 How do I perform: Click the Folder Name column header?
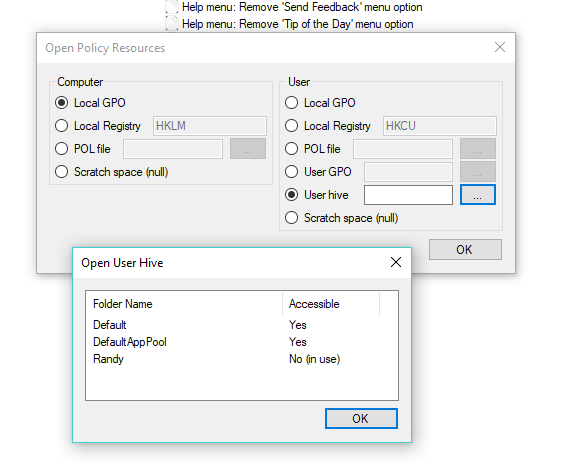[184, 304]
